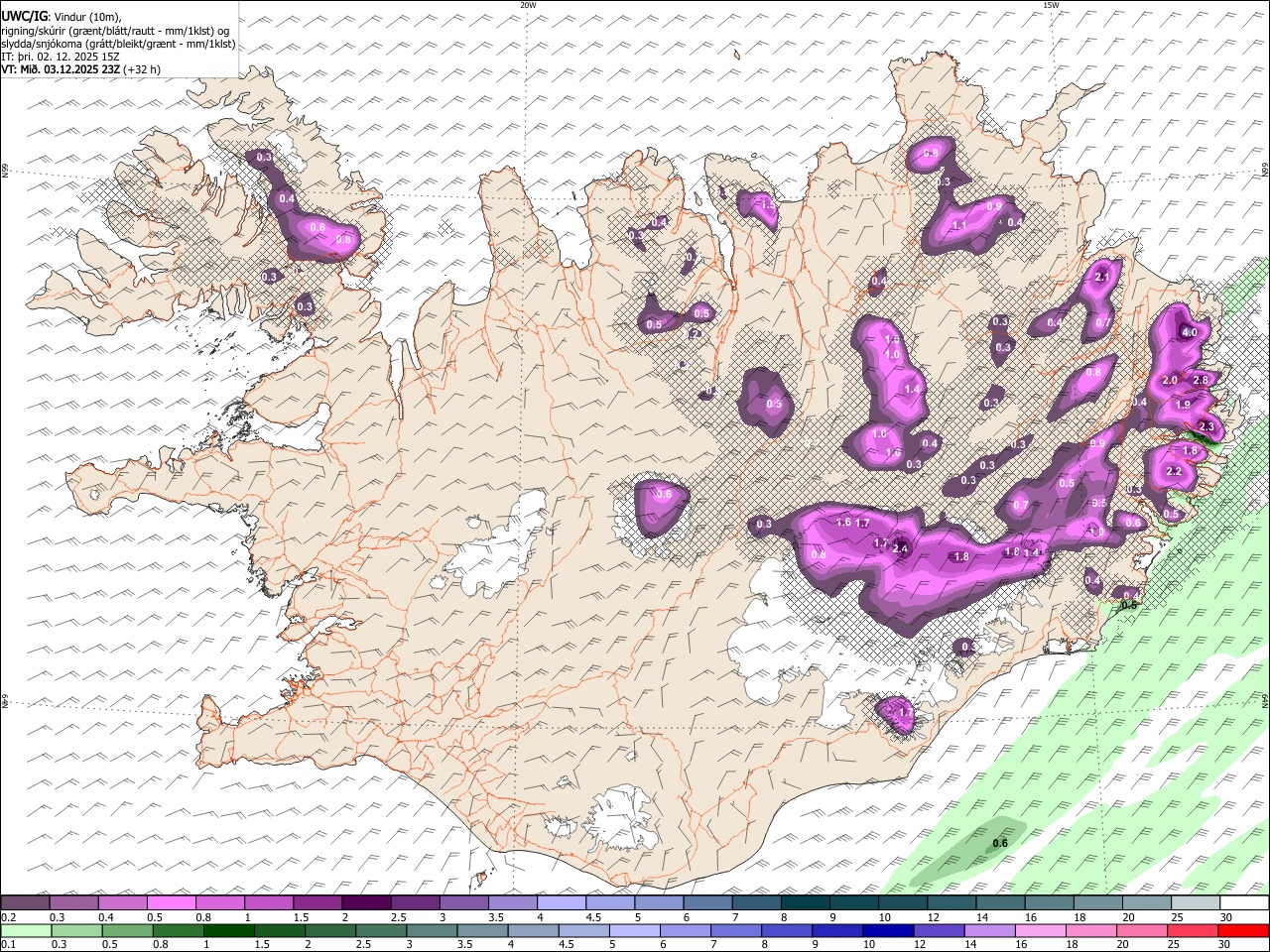Screen dimensions: 1270x952
Task: Click the 'VT: Mið. 03.12.2025 23Z (+32 h)' text
Action: (81, 69)
